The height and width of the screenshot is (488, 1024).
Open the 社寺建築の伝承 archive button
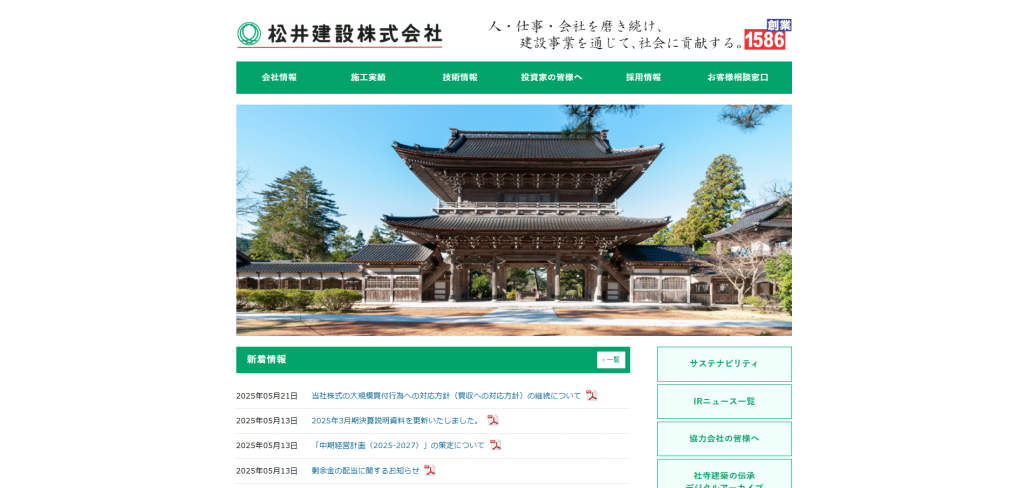pyautogui.click(x=724, y=476)
